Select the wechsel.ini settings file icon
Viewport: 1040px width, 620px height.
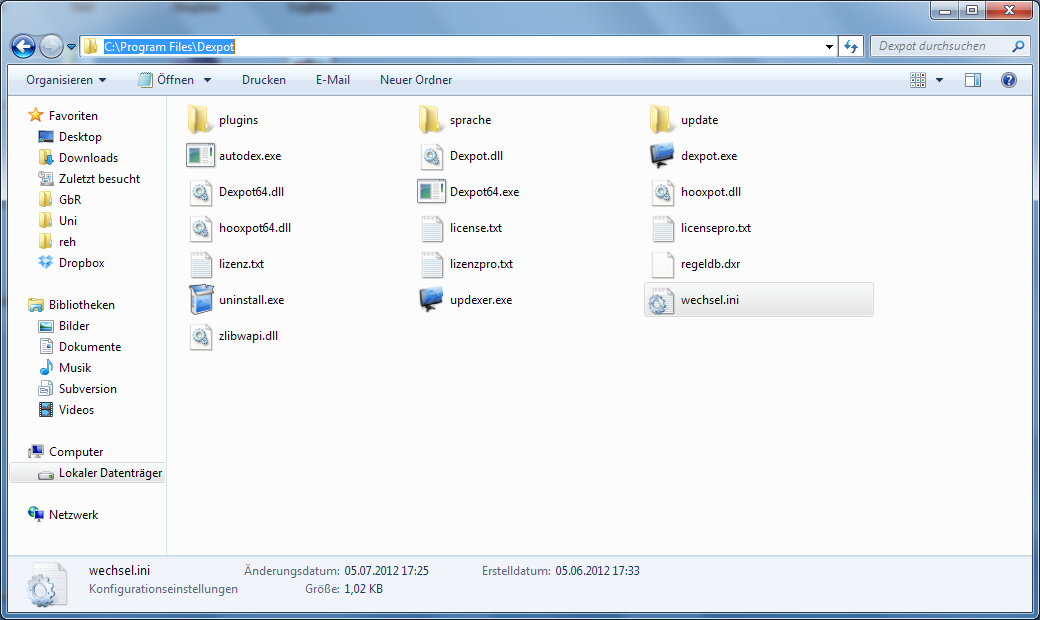(x=661, y=300)
